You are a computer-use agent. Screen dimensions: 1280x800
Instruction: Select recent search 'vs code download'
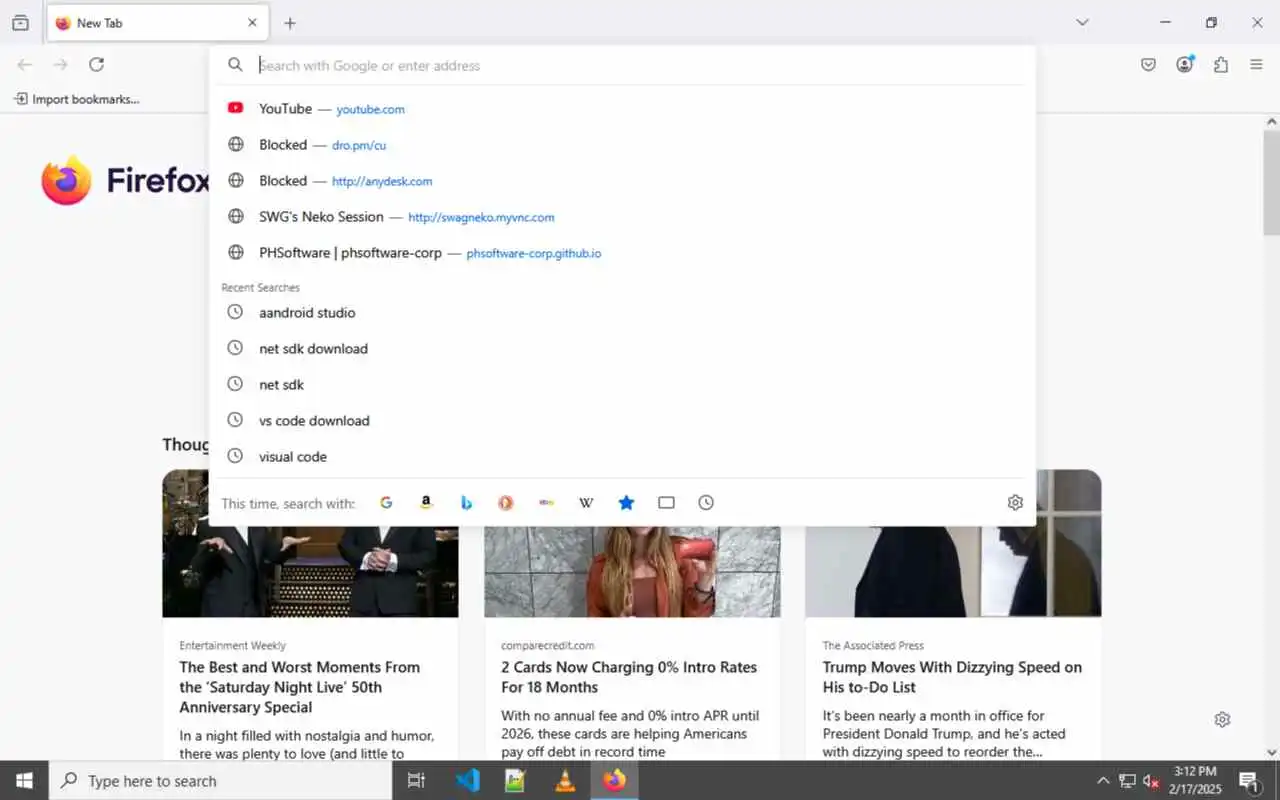[x=622, y=421]
